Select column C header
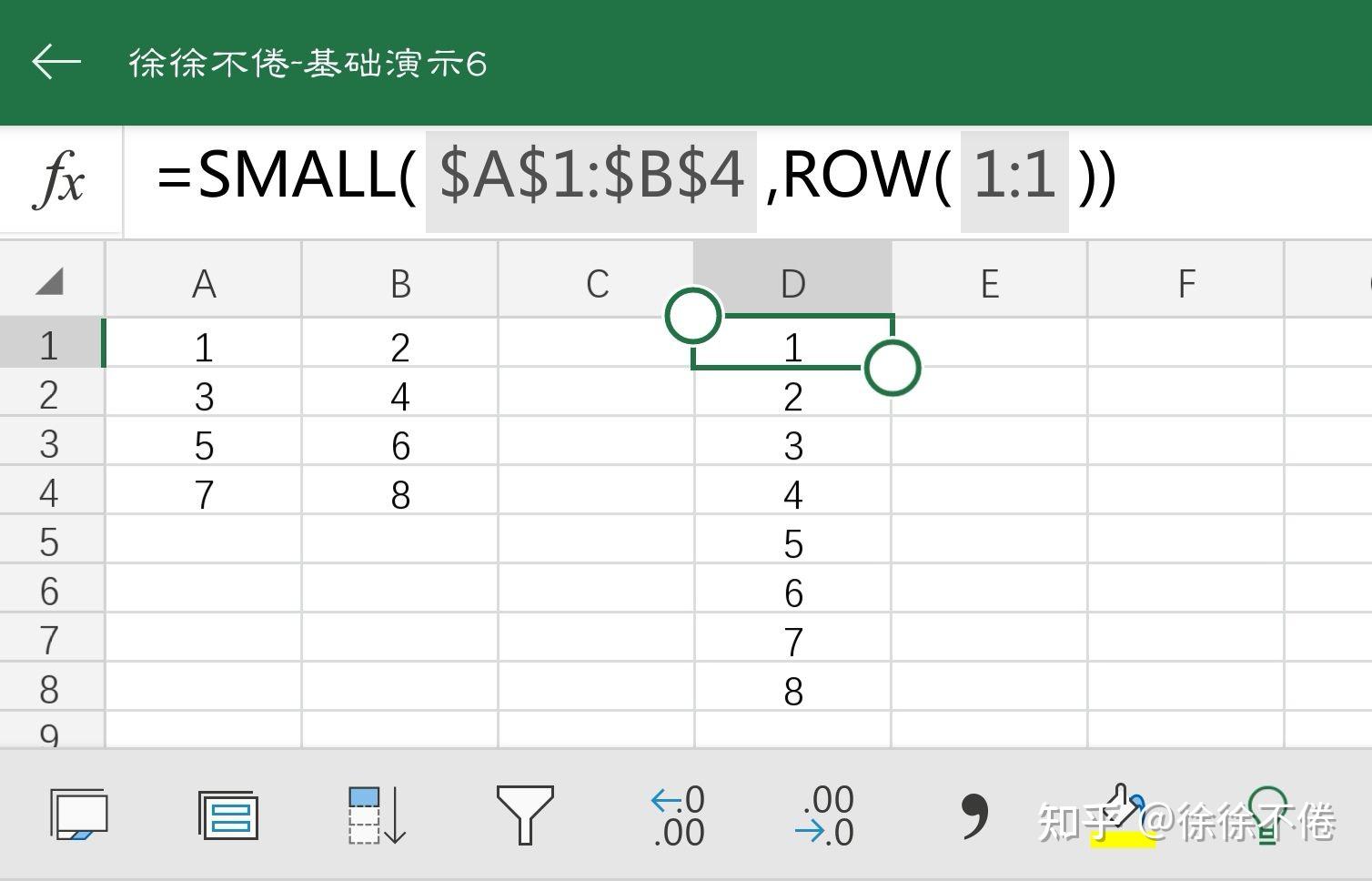 click(597, 281)
